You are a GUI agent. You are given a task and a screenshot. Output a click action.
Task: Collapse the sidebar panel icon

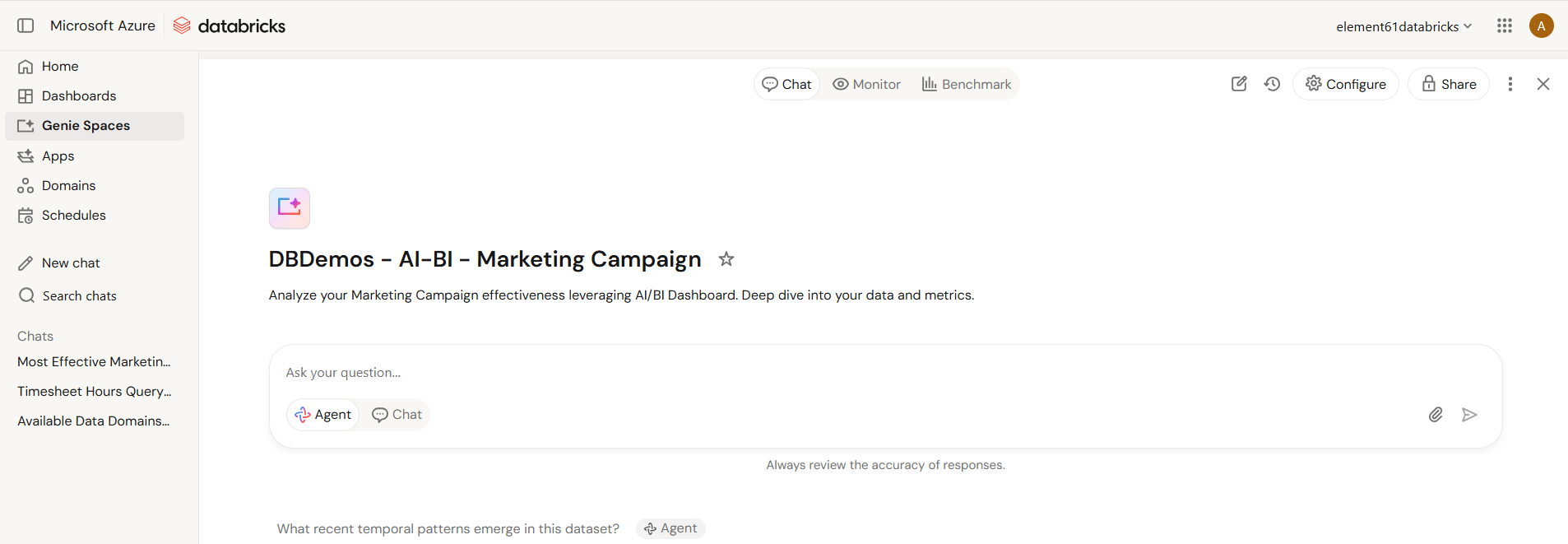pyautogui.click(x=26, y=26)
